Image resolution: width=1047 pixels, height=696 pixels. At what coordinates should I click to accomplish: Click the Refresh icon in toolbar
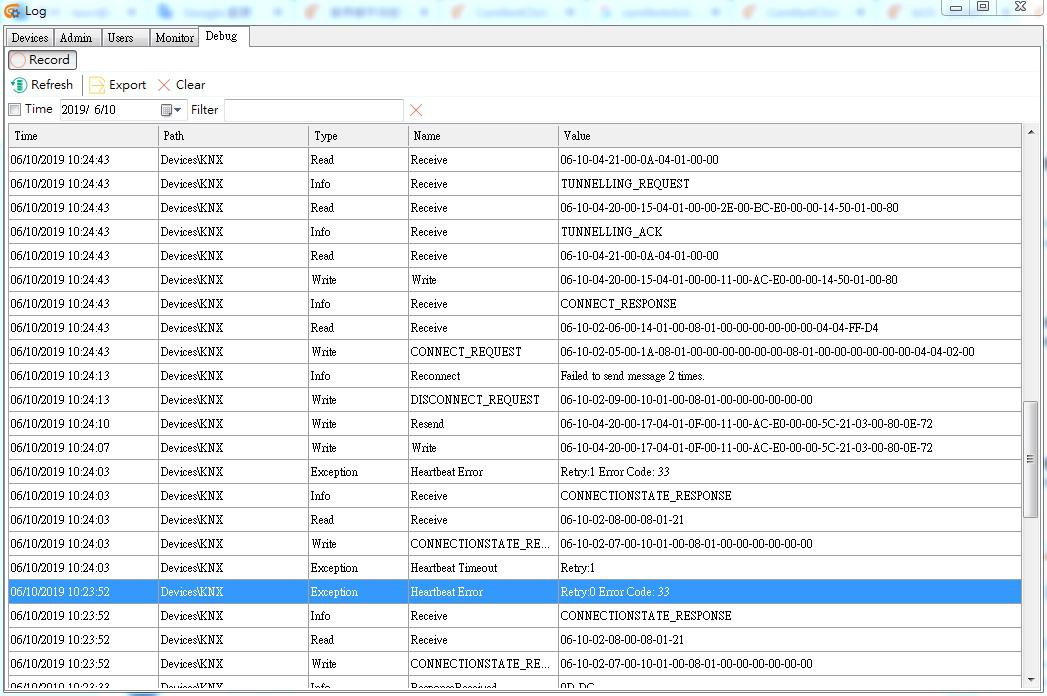[19, 85]
